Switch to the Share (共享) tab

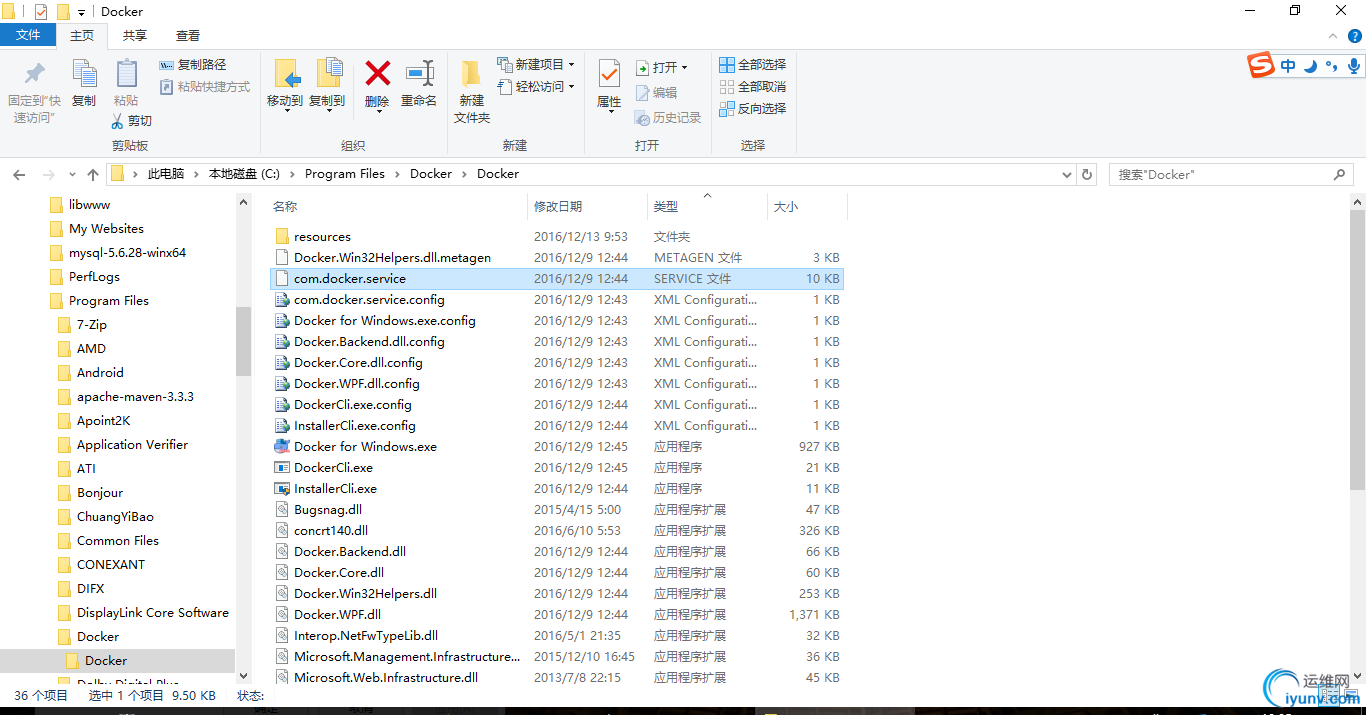(135, 35)
